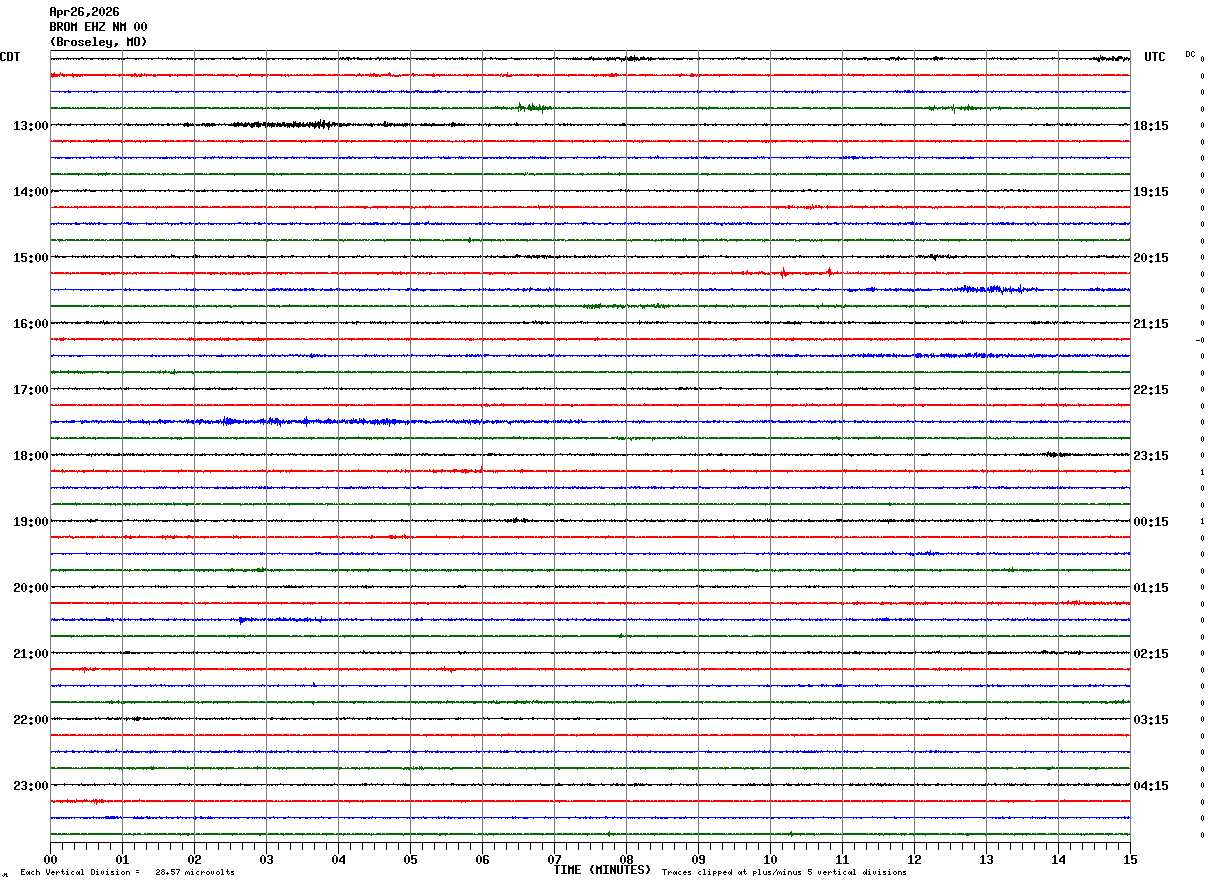Click the 23:00 CDT time label
The image size is (1210, 886).
click(30, 786)
